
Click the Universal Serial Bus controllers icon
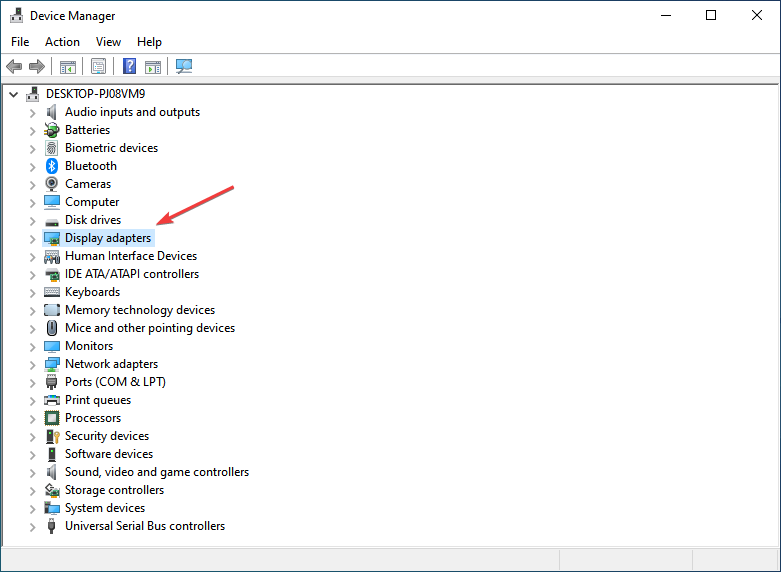(51, 526)
